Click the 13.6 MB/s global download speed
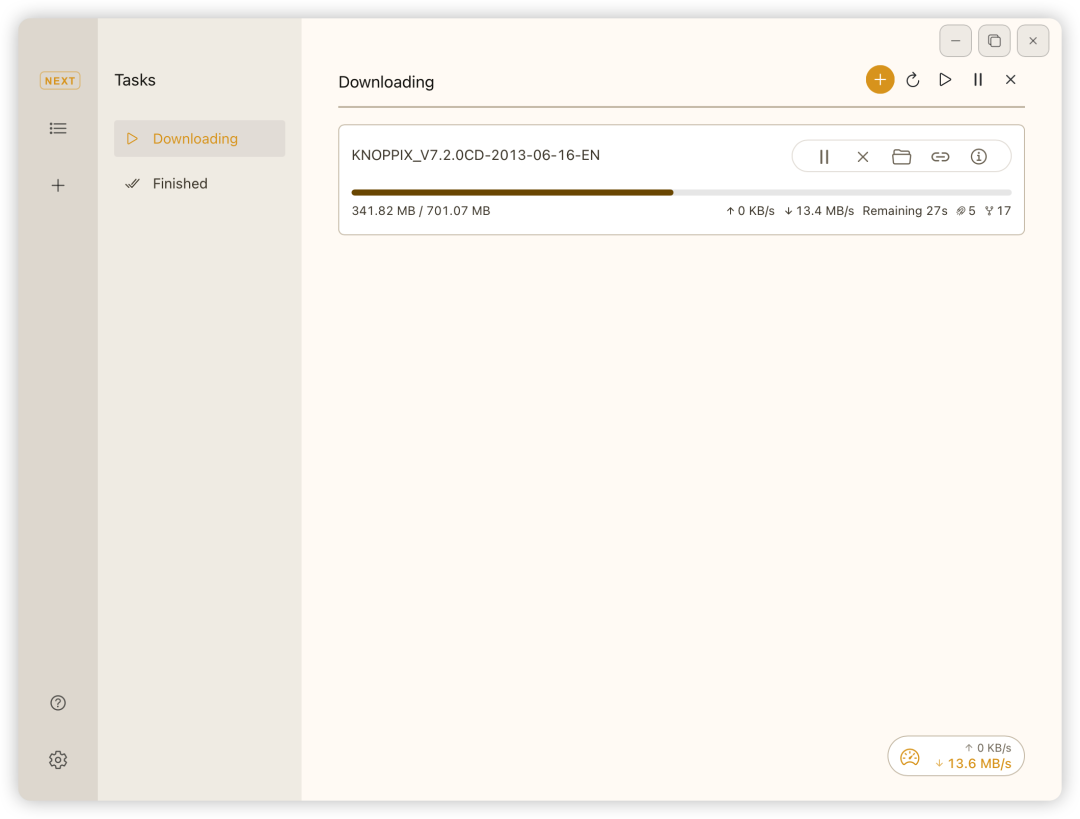 pos(973,763)
